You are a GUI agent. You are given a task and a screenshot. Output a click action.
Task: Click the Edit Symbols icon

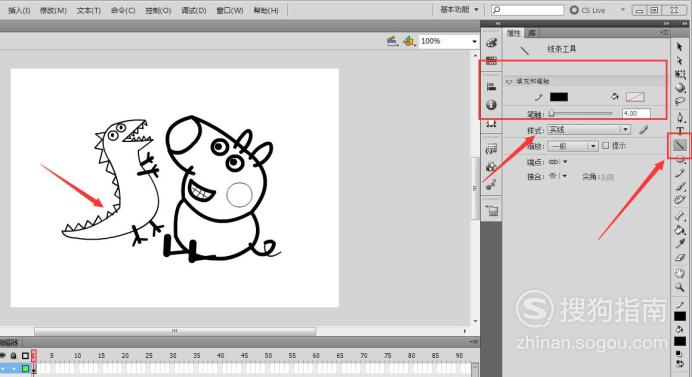tap(409, 41)
